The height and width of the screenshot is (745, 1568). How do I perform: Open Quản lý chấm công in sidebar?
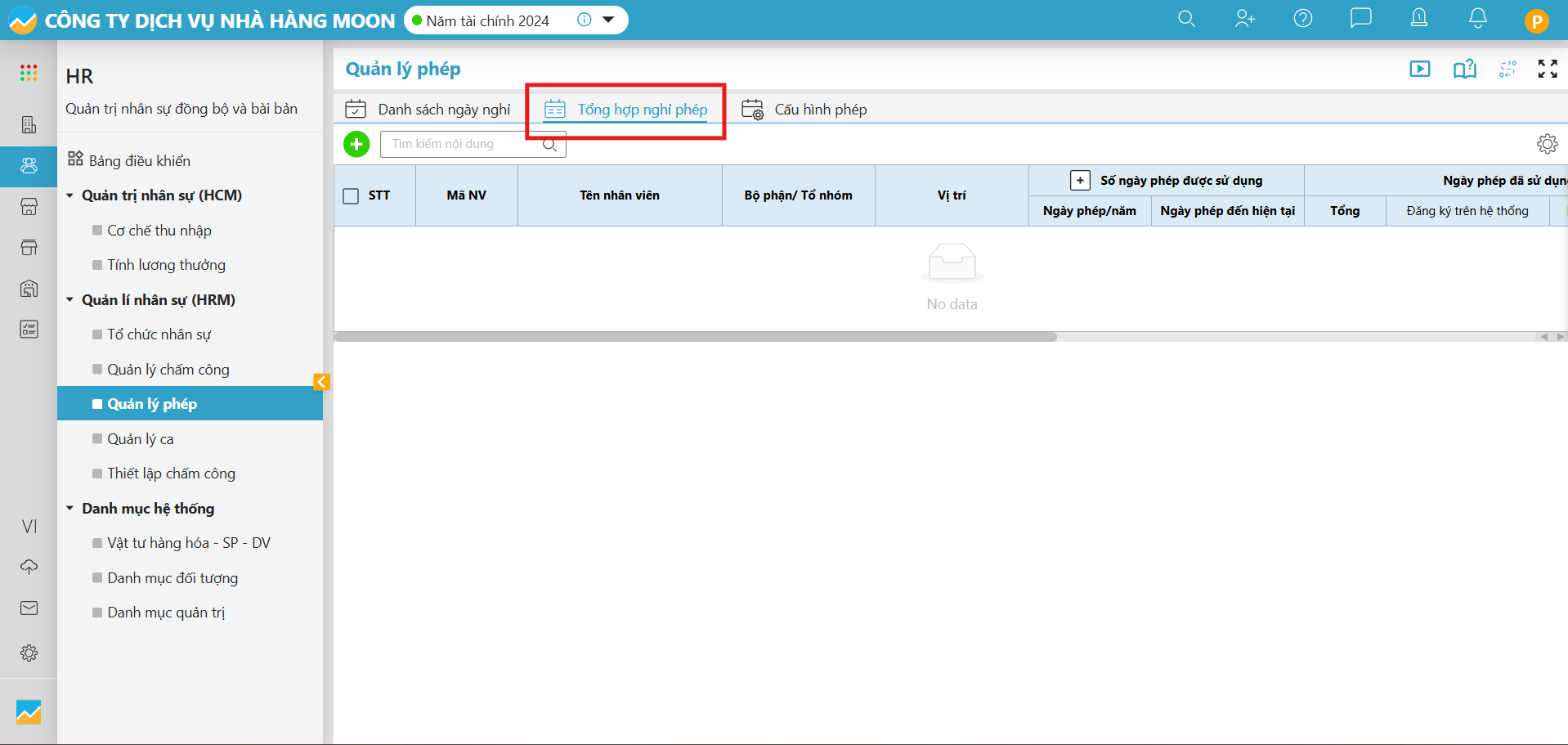point(168,370)
